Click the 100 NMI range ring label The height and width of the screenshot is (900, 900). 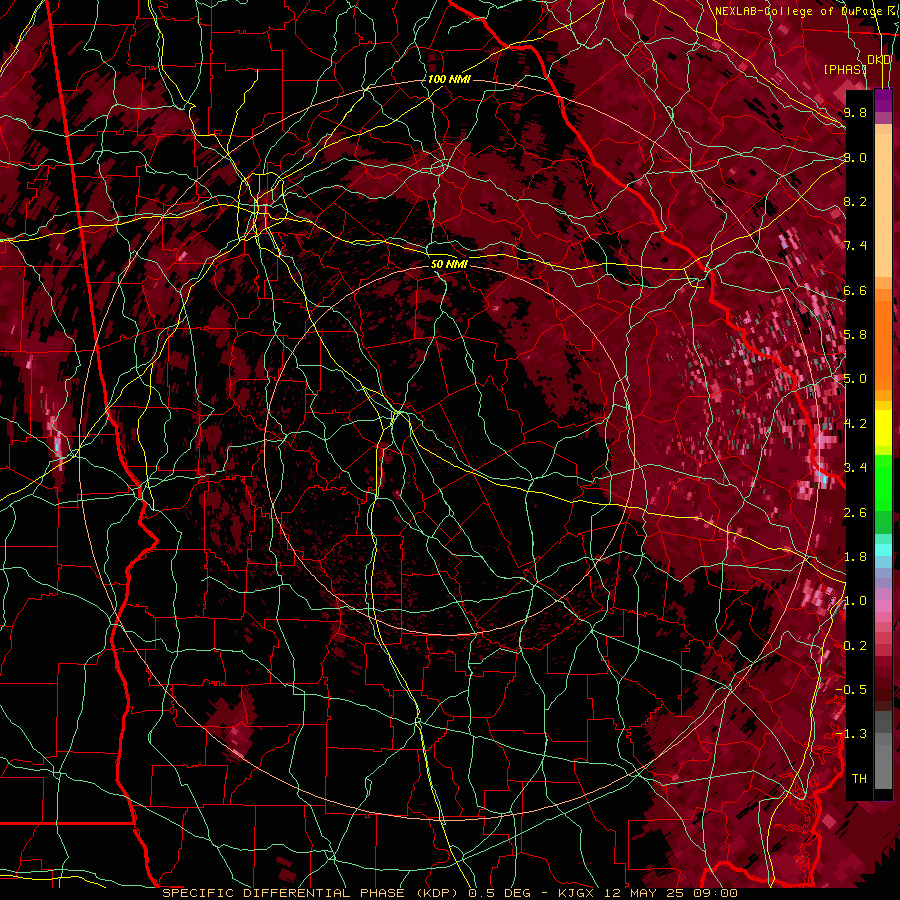coord(449,79)
